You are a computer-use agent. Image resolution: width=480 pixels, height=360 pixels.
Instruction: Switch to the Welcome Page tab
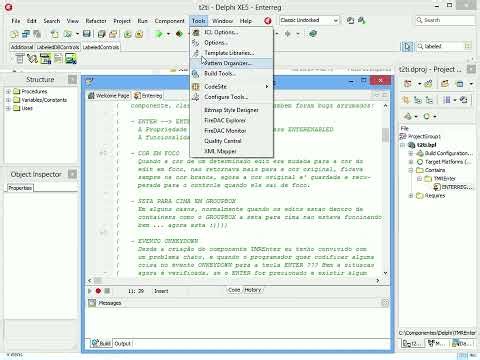point(109,96)
